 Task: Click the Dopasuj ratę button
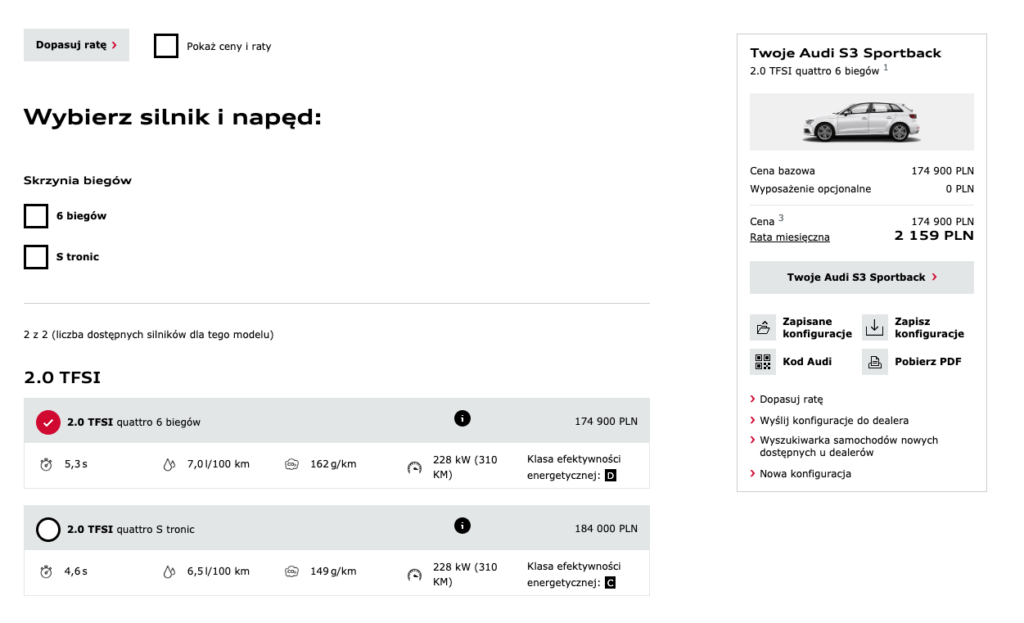[76, 45]
